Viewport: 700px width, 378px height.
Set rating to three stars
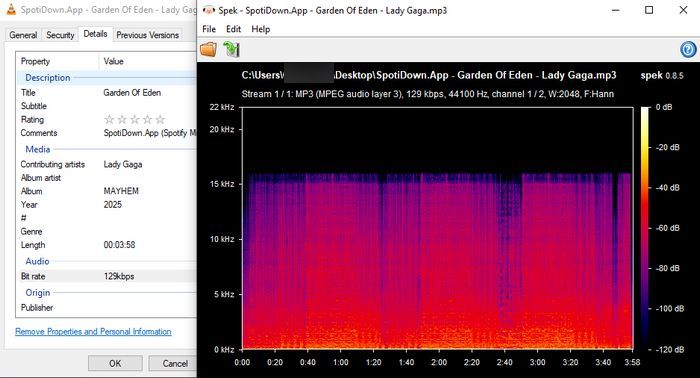(134, 119)
